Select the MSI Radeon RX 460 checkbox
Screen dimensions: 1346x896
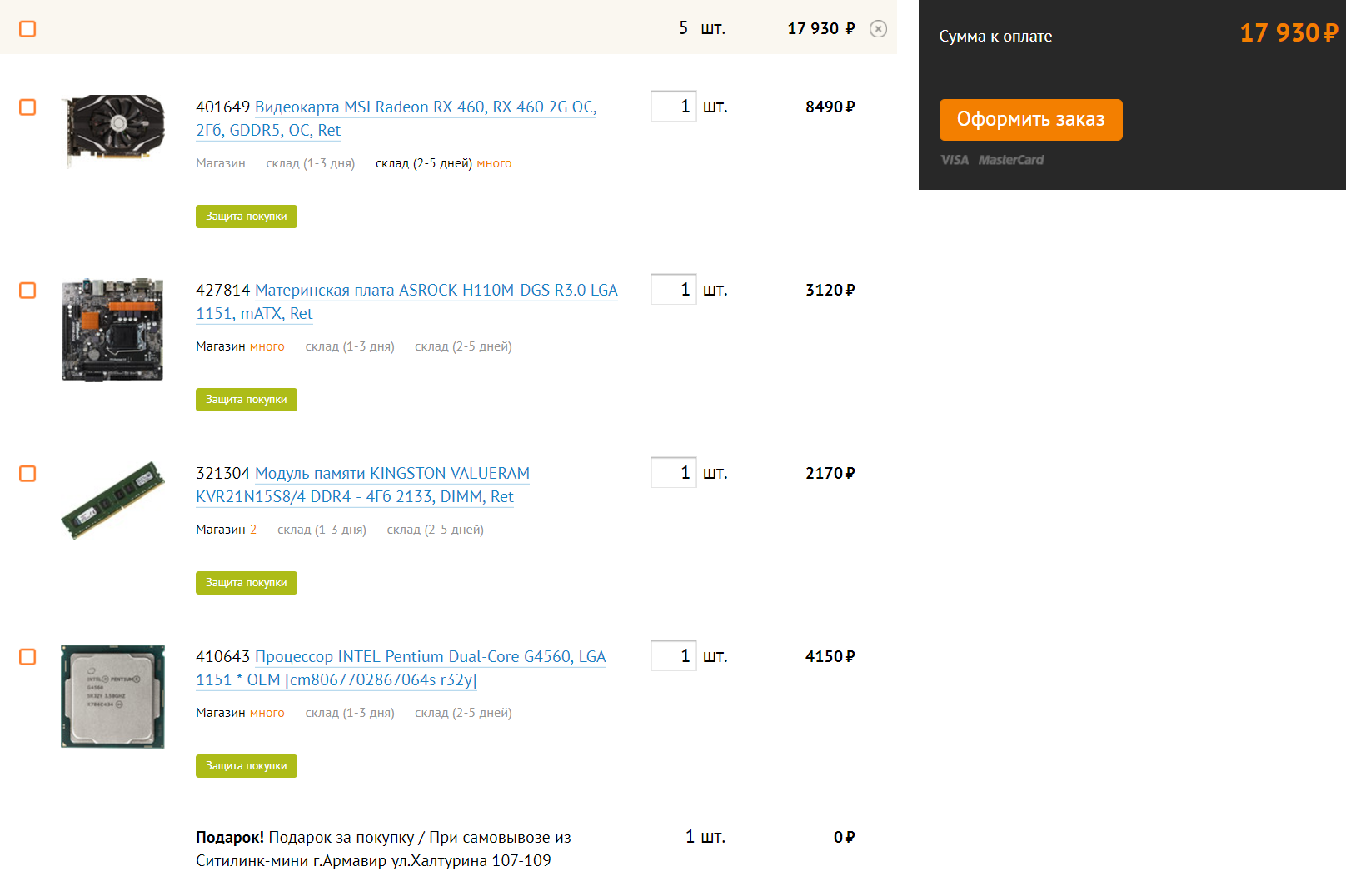point(27,107)
